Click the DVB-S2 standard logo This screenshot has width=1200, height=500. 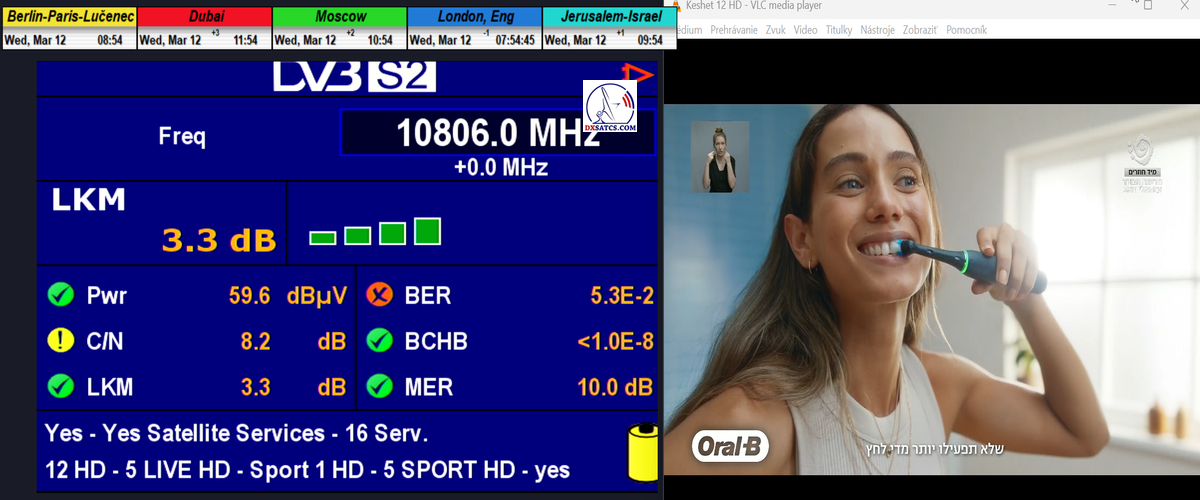[x=354, y=77]
